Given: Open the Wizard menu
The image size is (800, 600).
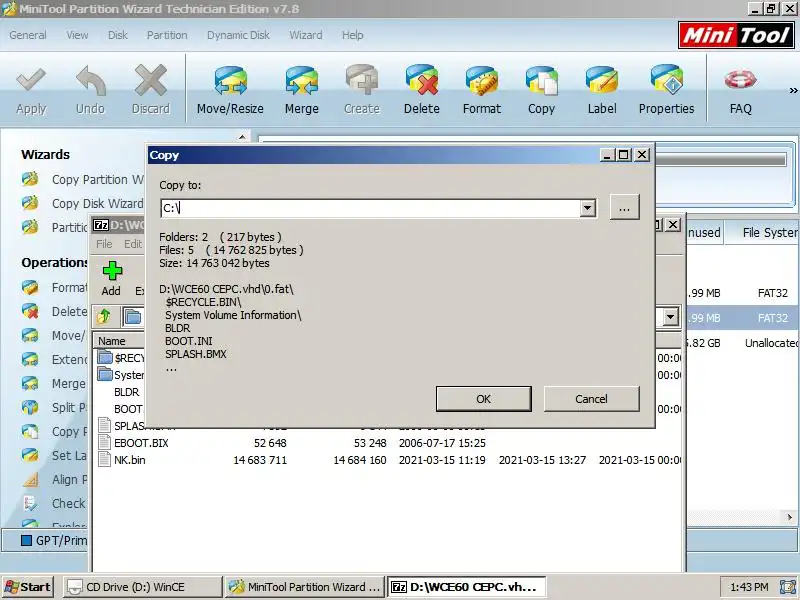Looking at the screenshot, I should [306, 35].
